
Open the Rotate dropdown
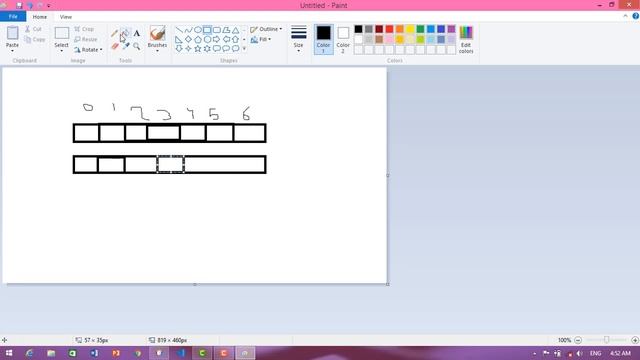(x=88, y=49)
